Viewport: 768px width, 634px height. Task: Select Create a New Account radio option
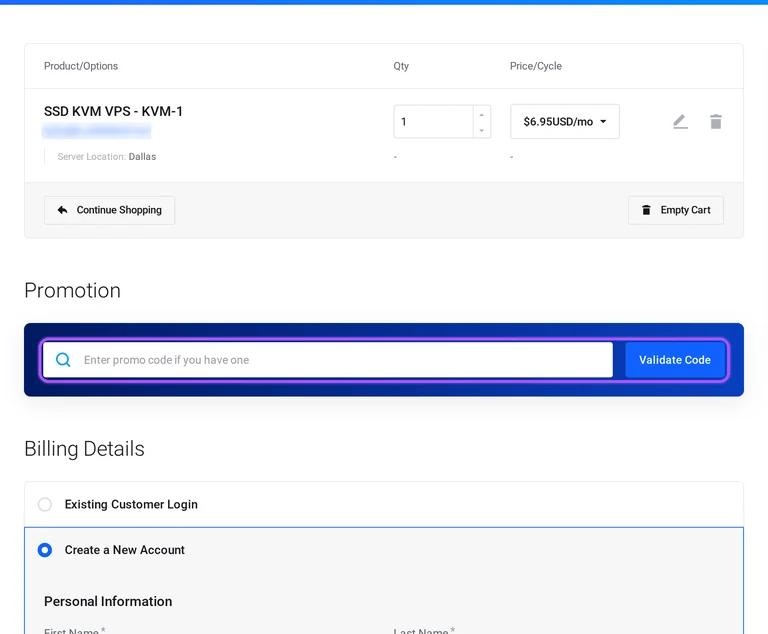tap(45, 550)
